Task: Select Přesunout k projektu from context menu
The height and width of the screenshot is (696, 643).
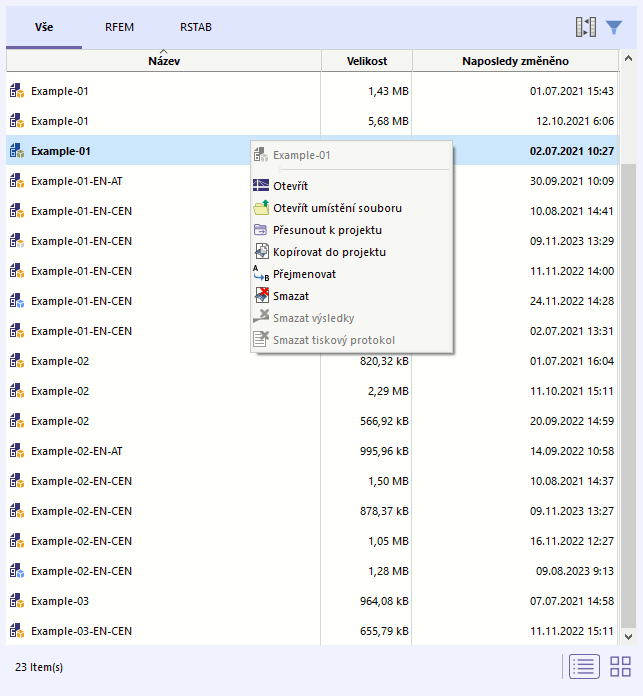Action: click(x=327, y=230)
